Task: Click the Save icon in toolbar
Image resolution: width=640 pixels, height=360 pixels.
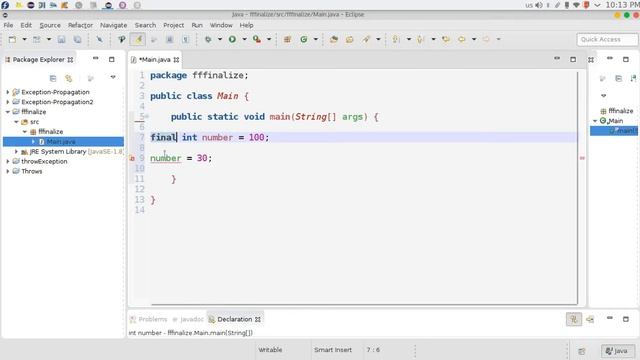Action: click(x=61, y=39)
